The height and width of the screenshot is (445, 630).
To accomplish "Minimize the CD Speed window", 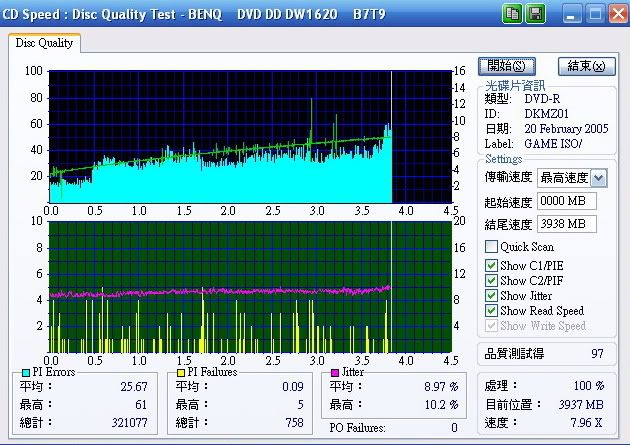I will click(571, 14).
